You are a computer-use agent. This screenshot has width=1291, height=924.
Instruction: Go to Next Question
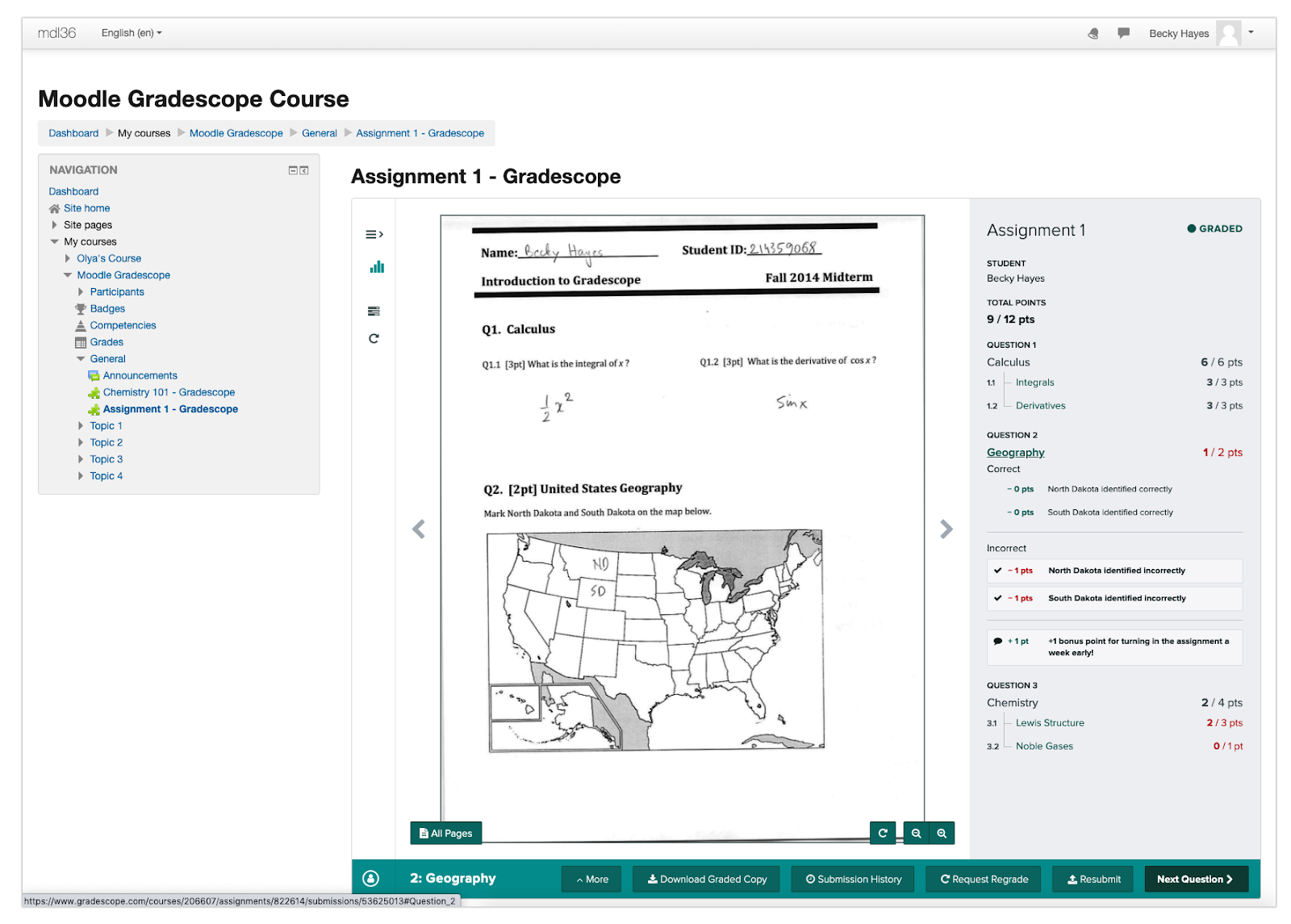(x=1196, y=879)
